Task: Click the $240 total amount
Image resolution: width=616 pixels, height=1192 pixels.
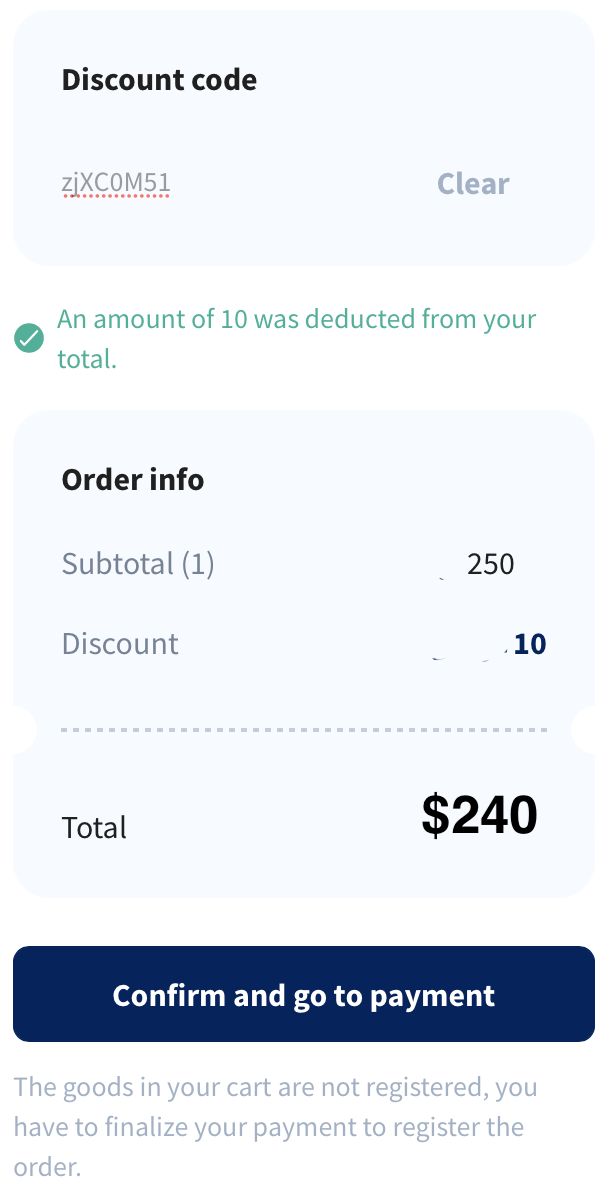Action: [479, 816]
